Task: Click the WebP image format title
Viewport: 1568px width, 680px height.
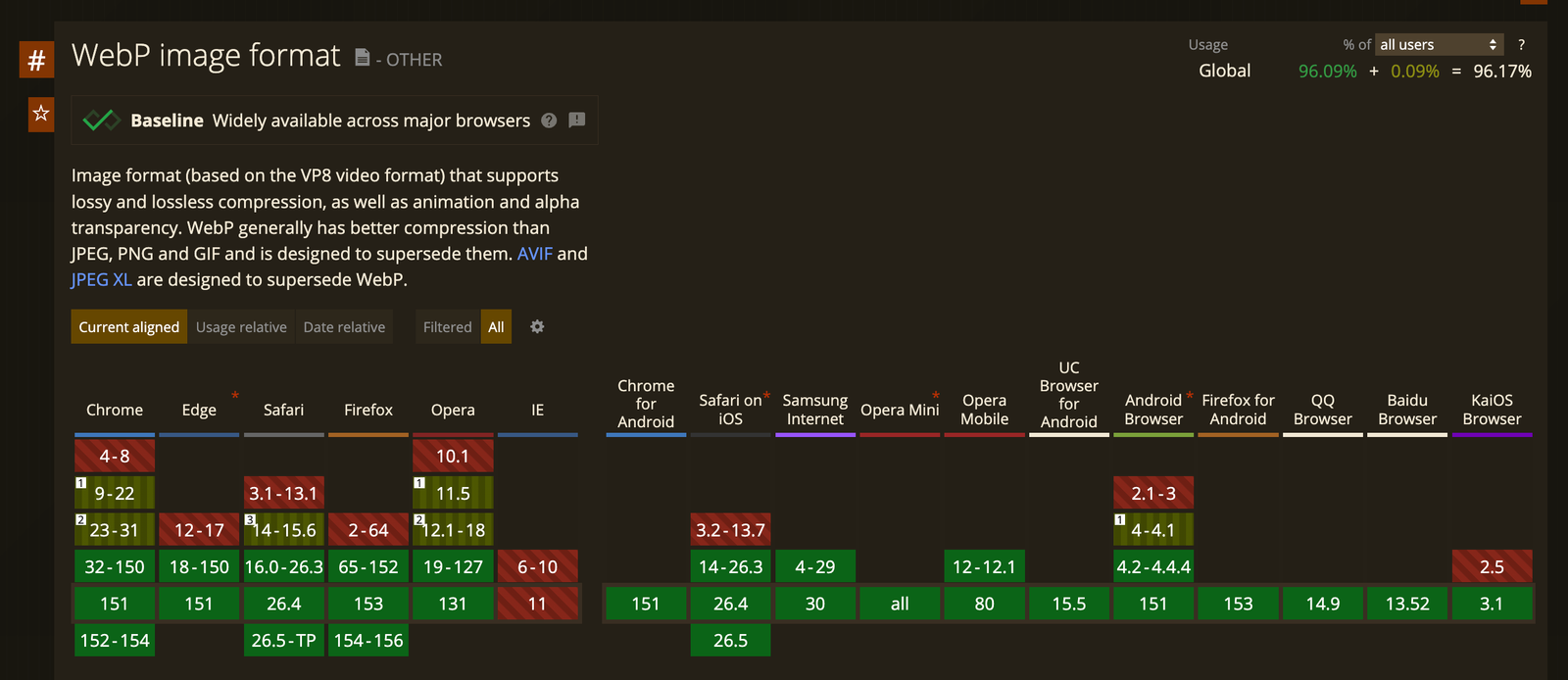Action: pyautogui.click(x=206, y=56)
